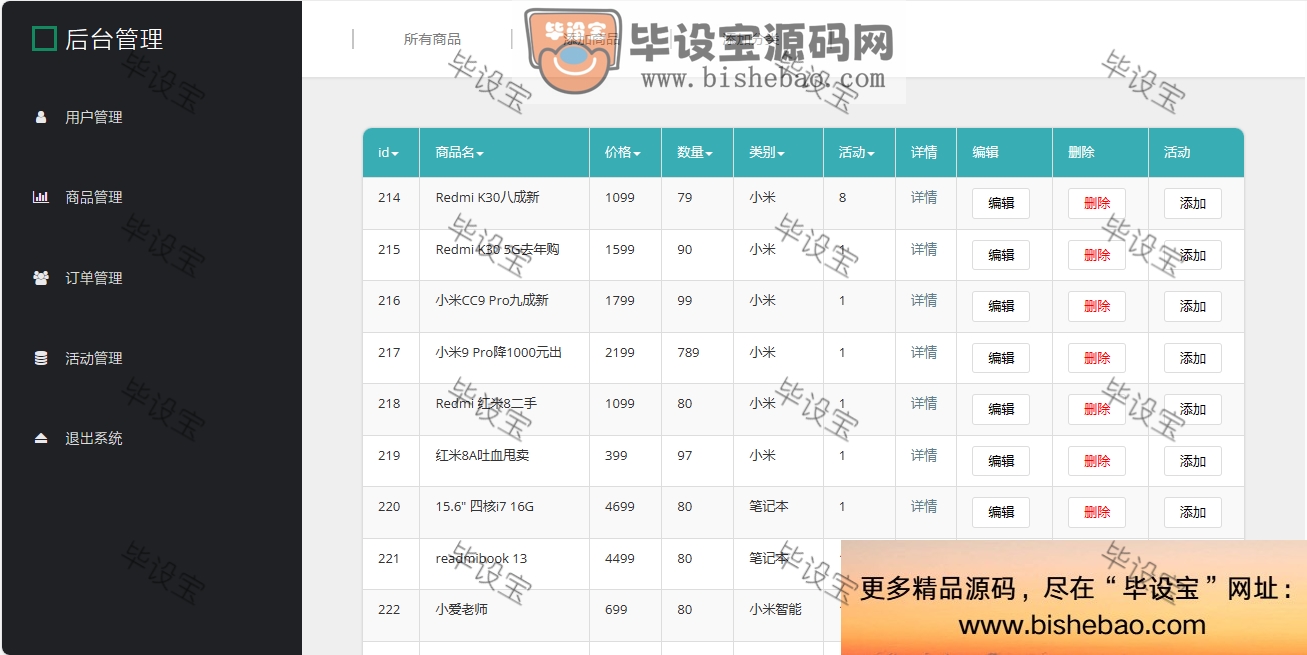
Task: Open 订单管理 via its group icon
Action: click(41, 278)
